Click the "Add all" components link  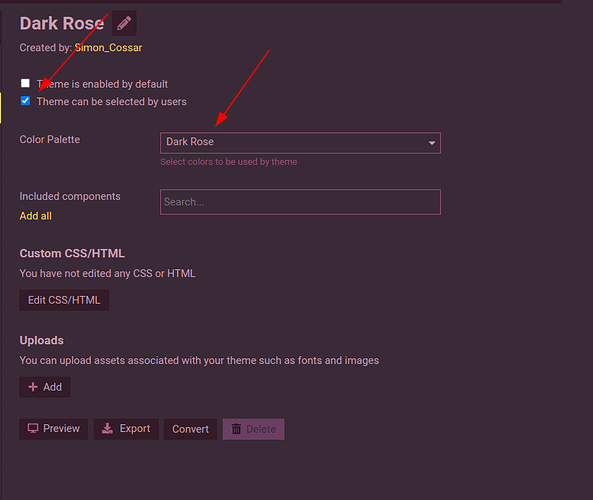[36, 216]
